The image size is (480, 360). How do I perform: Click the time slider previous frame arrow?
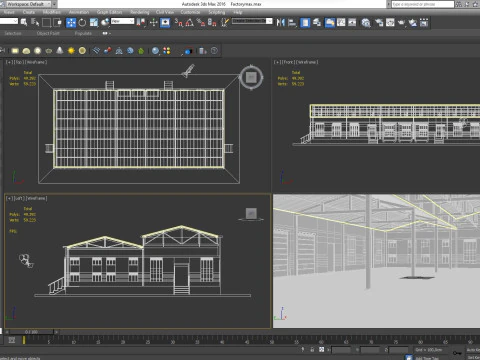[x=7, y=332]
